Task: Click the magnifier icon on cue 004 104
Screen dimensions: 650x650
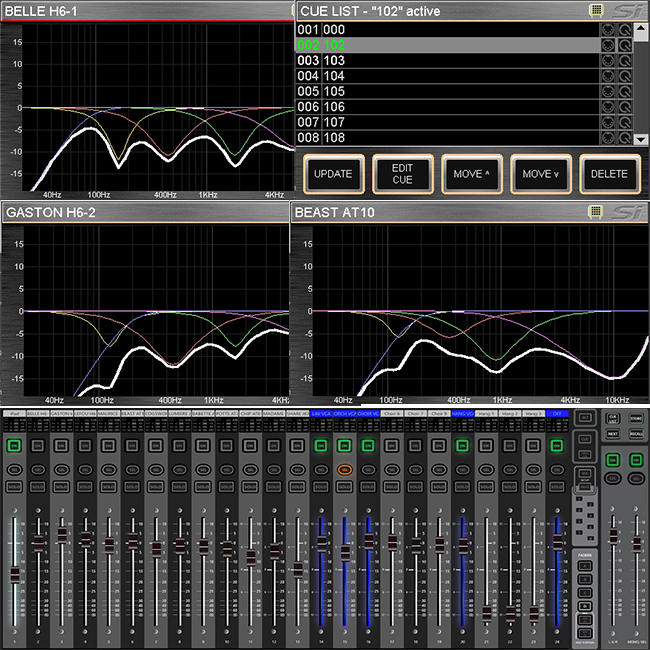Action: [625, 76]
